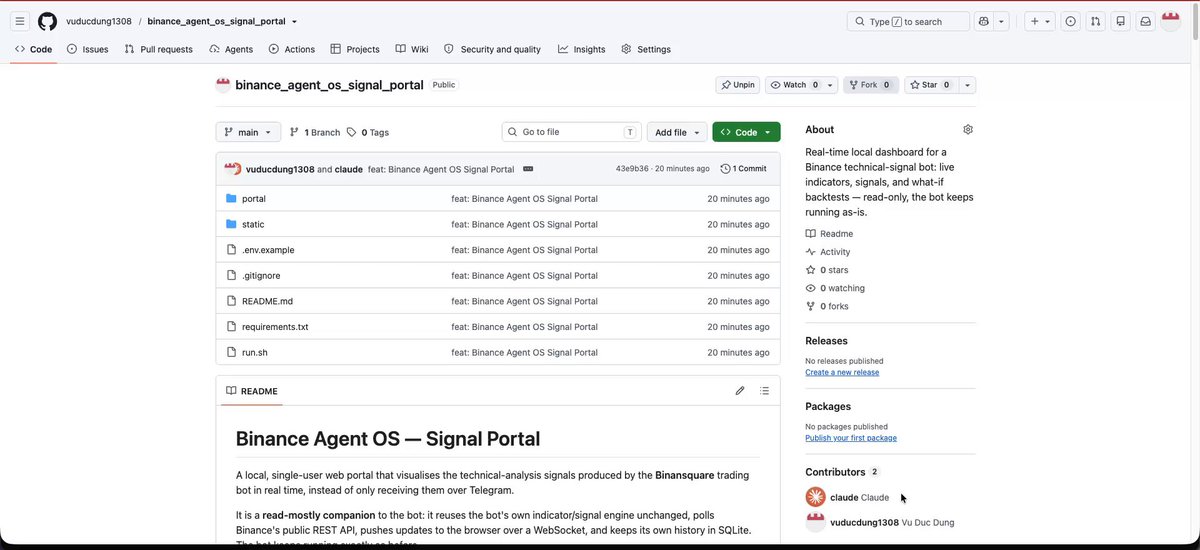Open the green Code dropdown button
The width and height of the screenshot is (1200, 550).
746,132
